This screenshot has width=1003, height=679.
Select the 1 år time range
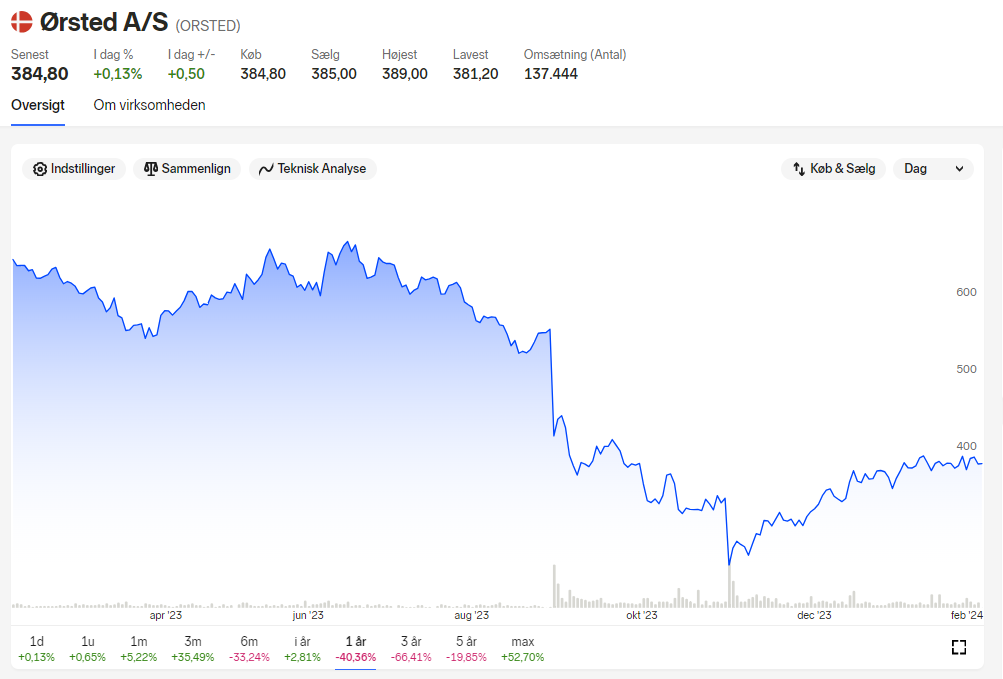coord(356,648)
